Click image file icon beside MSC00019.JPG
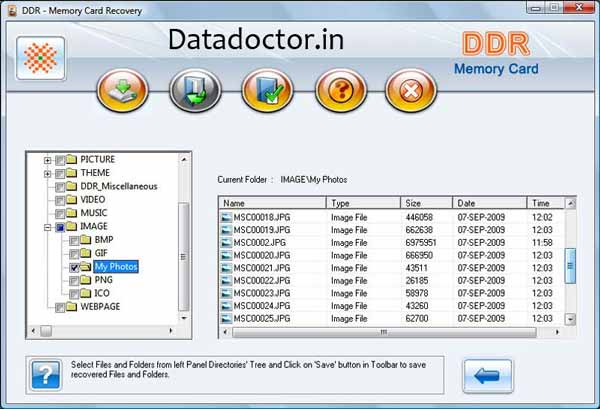The image size is (600, 409). [x=226, y=230]
